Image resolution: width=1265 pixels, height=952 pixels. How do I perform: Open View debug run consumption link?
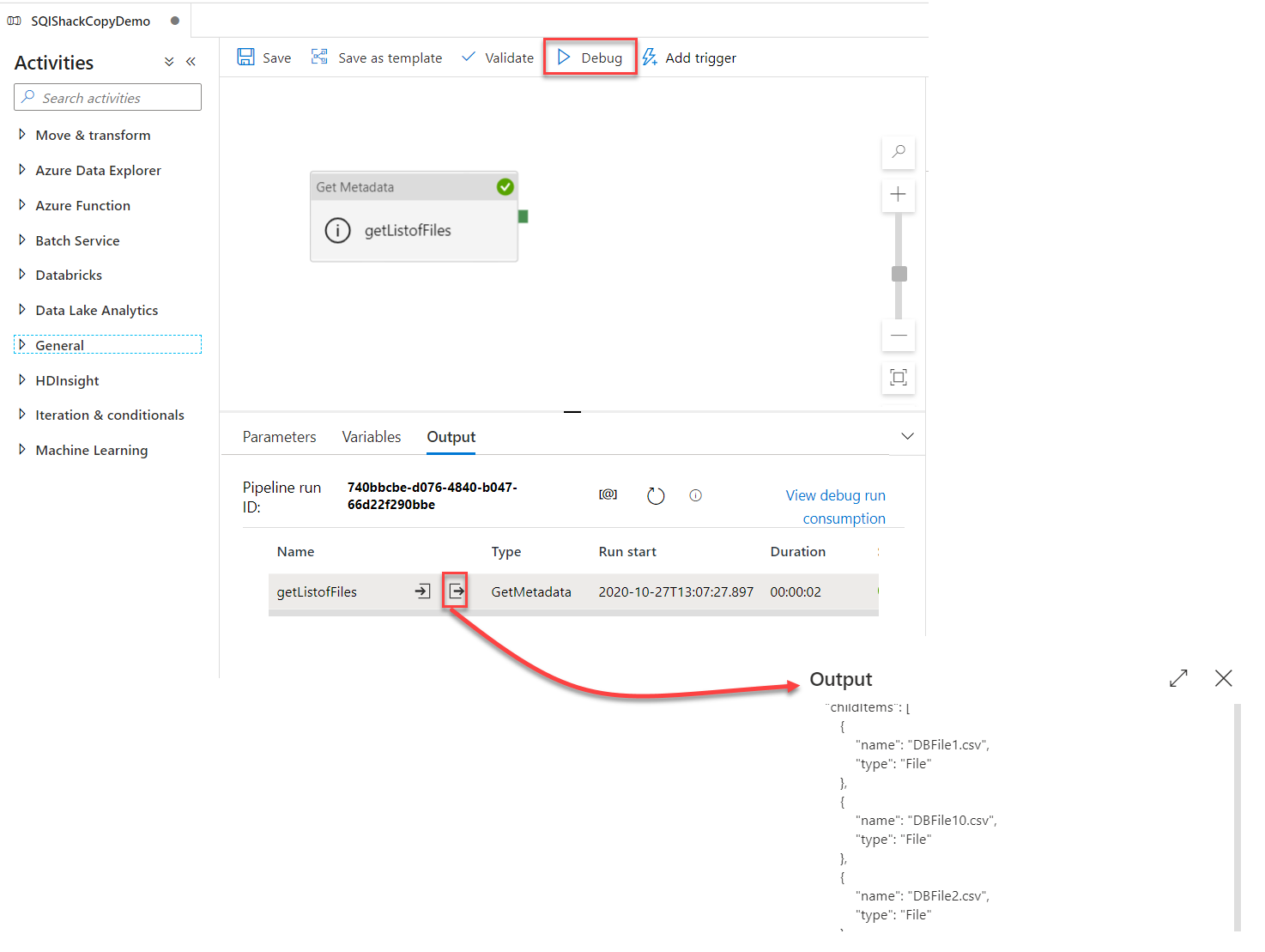point(835,506)
